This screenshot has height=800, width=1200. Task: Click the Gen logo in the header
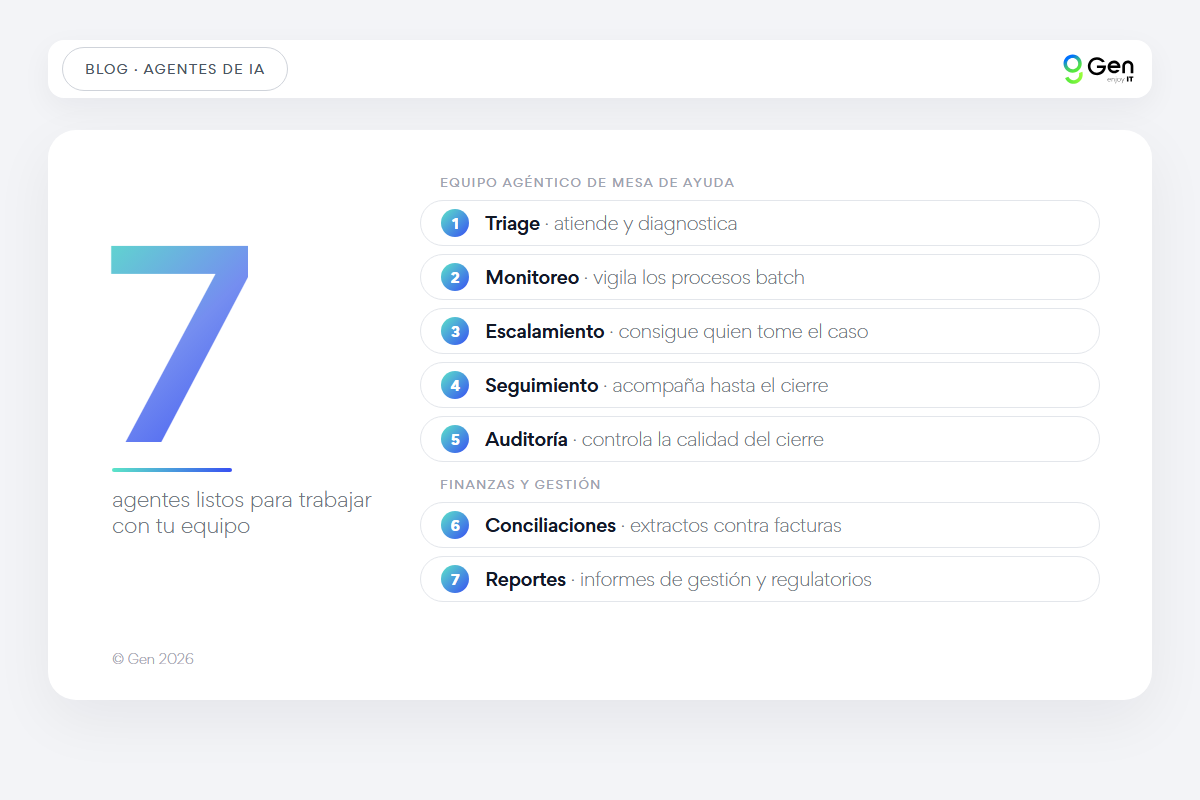[x=1098, y=69]
